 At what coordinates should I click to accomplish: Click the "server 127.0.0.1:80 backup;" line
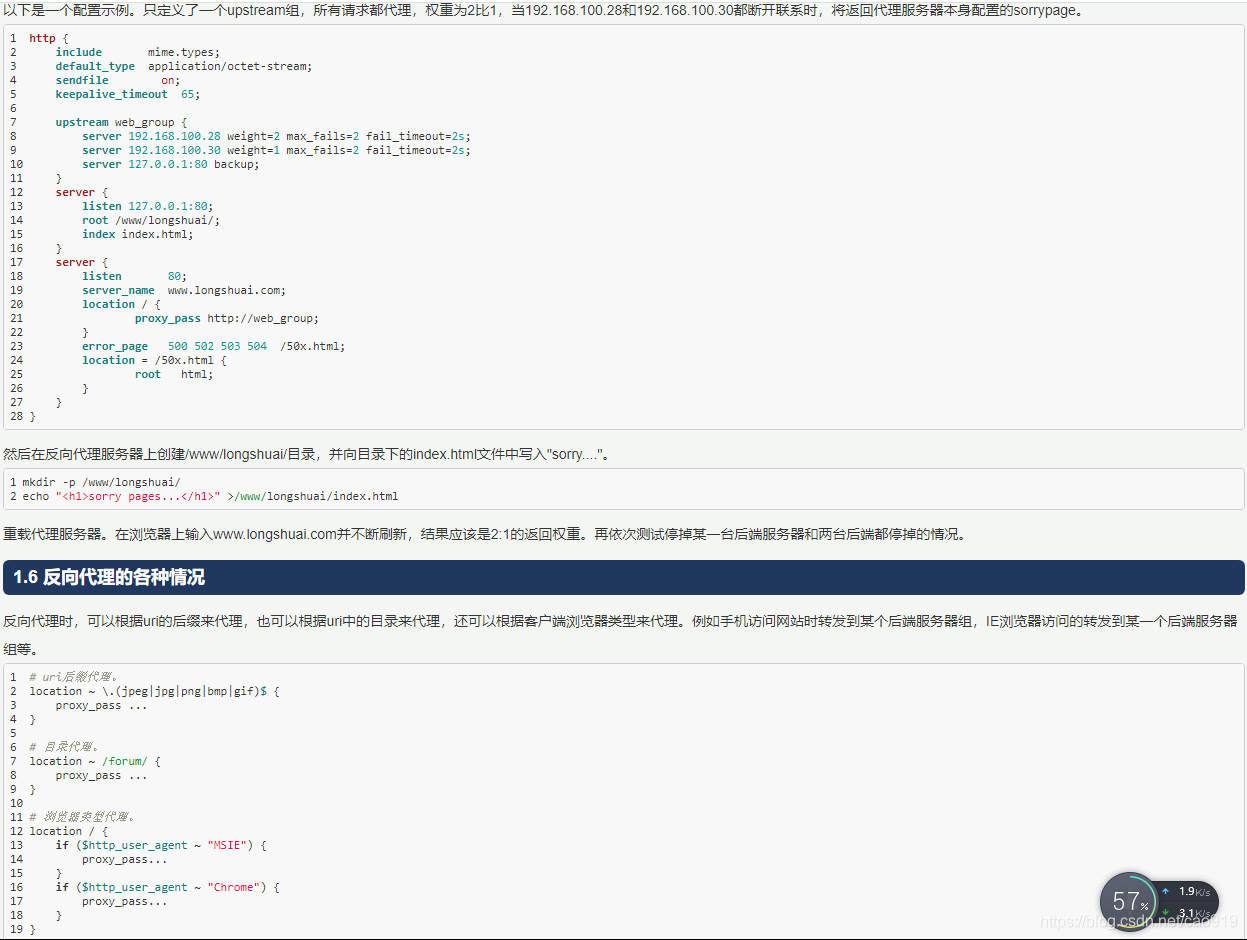pyautogui.click(x=171, y=164)
